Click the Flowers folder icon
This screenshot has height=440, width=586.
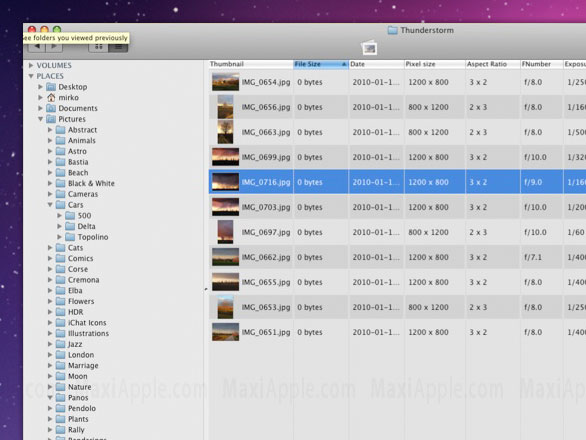pyautogui.click(x=61, y=301)
